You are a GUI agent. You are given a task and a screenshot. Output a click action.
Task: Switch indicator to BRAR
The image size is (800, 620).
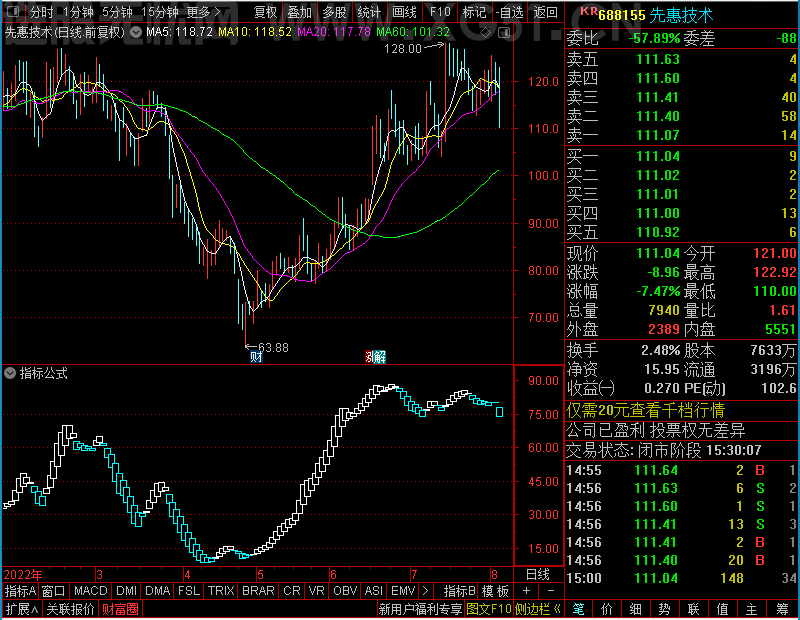258,591
